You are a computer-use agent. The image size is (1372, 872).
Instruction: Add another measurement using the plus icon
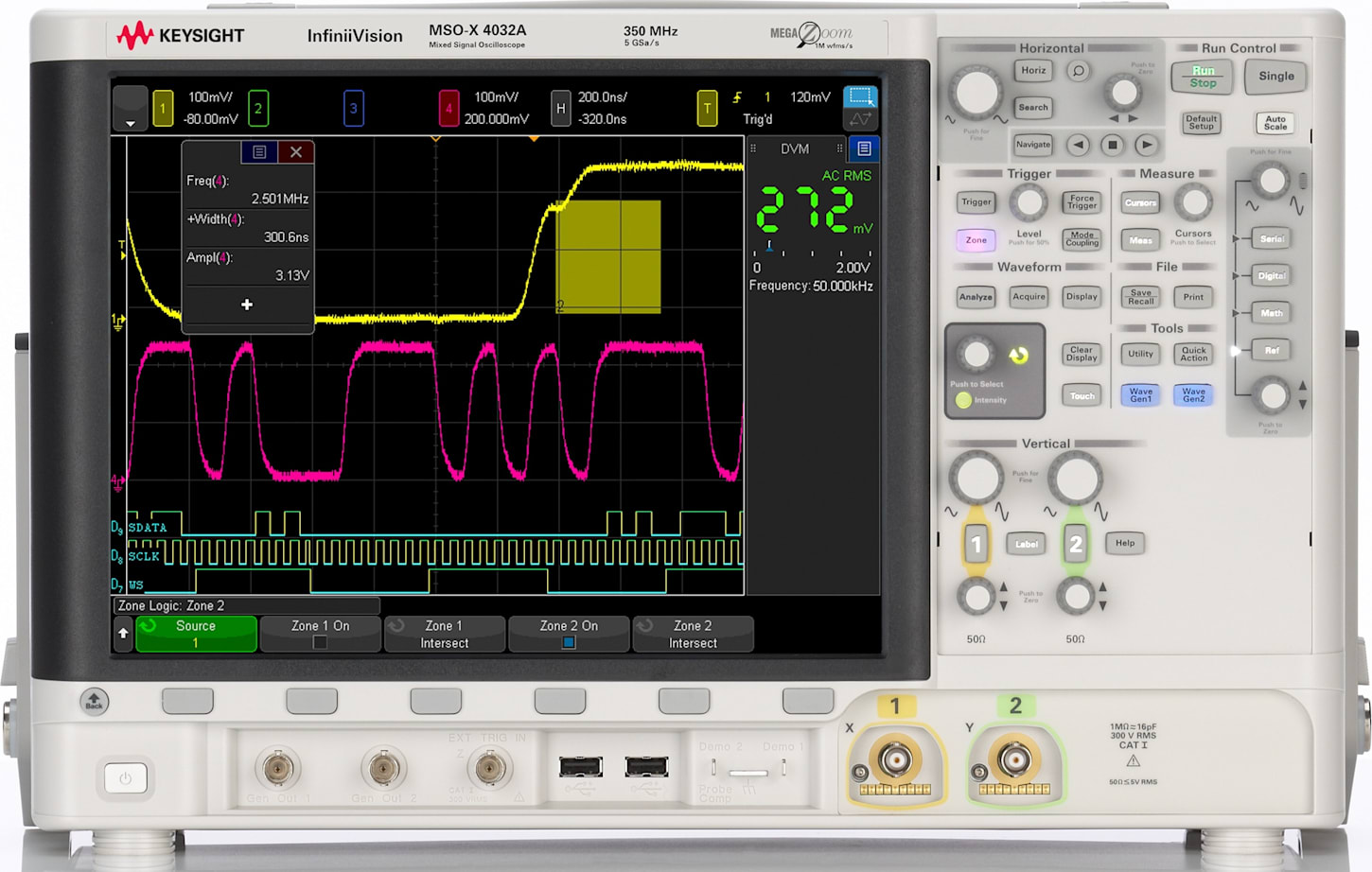(x=247, y=305)
